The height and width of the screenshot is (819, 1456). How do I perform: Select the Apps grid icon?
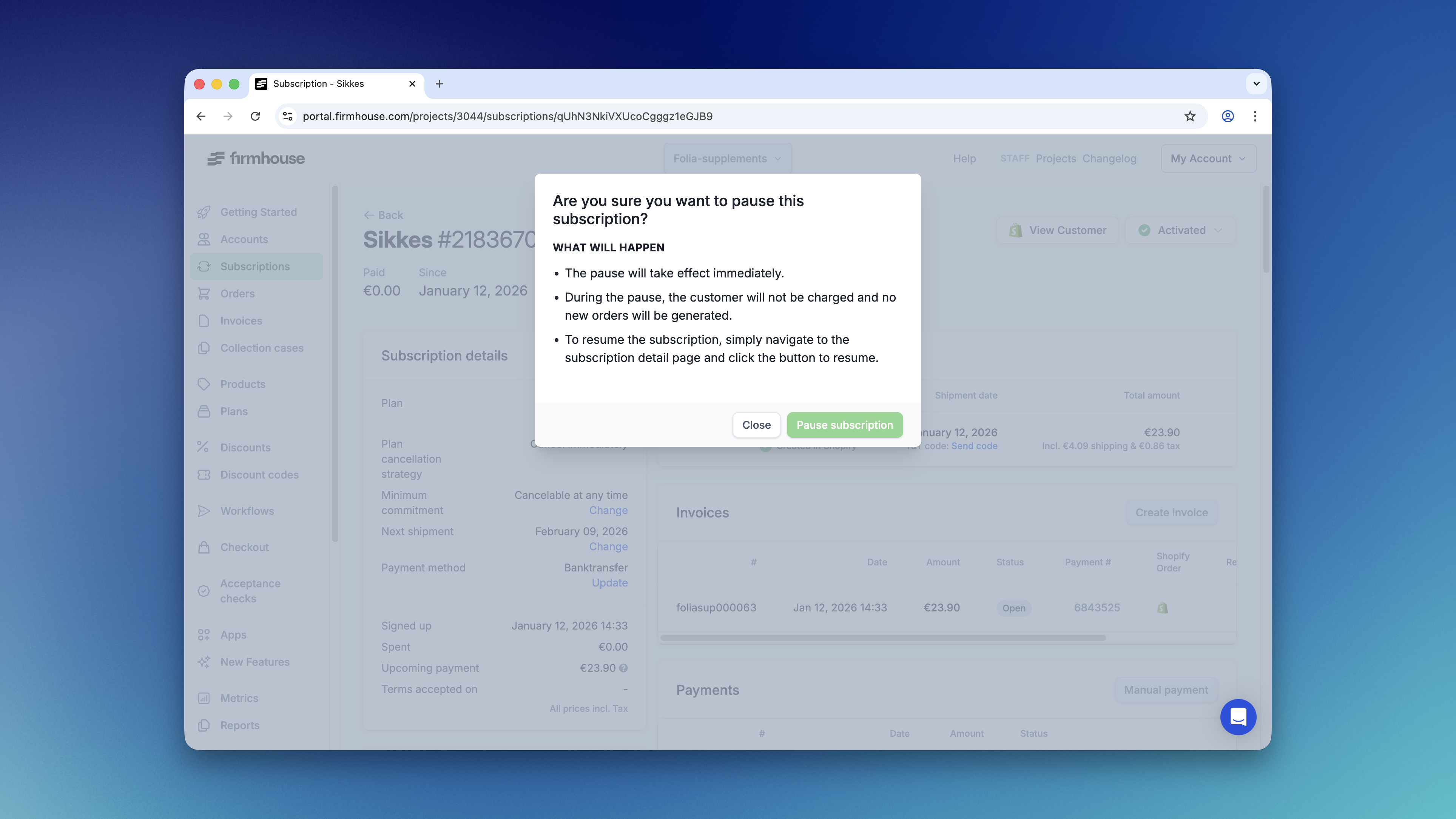[205, 634]
